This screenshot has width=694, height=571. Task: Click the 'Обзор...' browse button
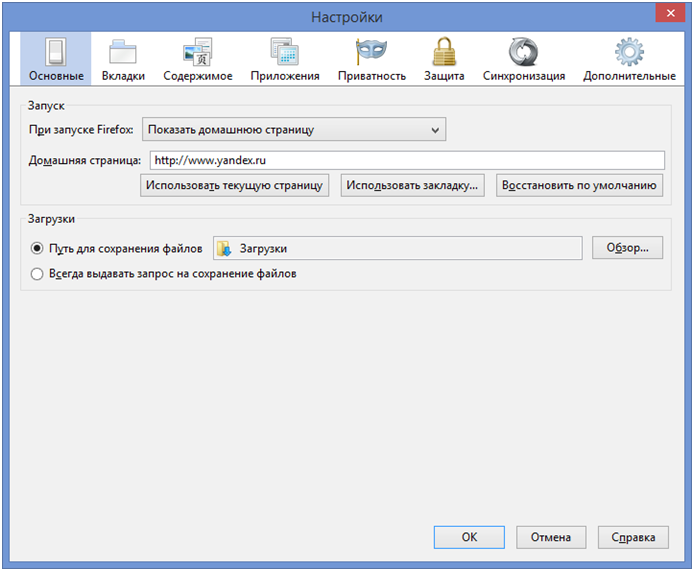pyautogui.click(x=628, y=248)
